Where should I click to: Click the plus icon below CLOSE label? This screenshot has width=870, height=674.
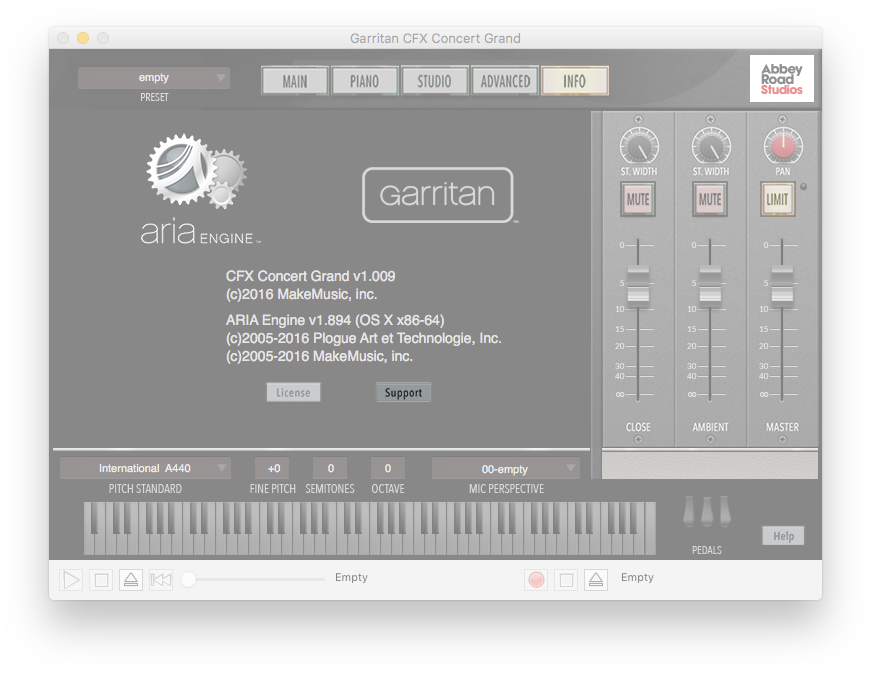click(638, 439)
